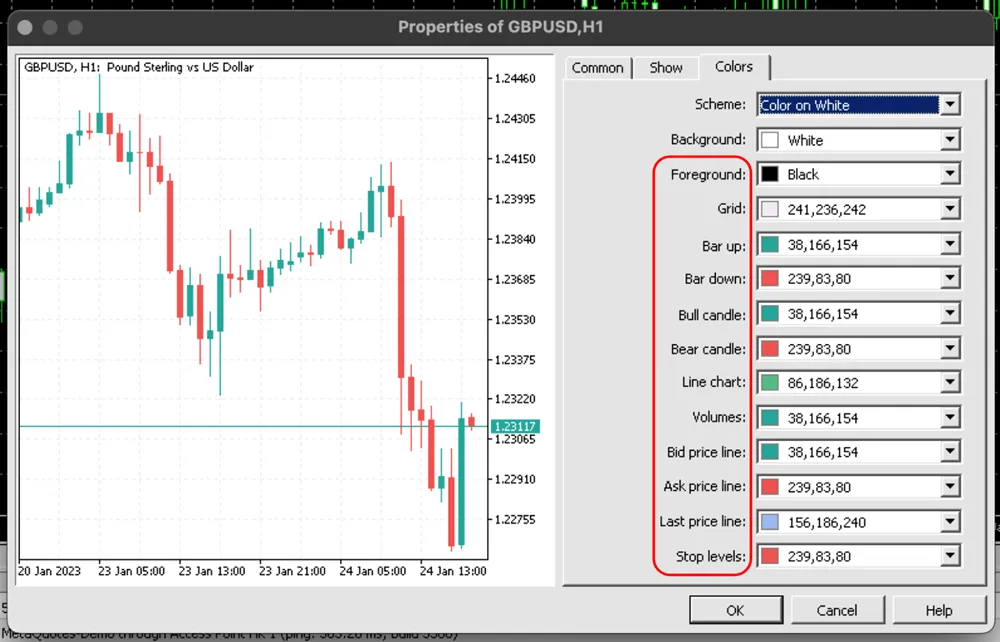
Task: Click the Grid value 241,236,242
Action: [827, 209]
